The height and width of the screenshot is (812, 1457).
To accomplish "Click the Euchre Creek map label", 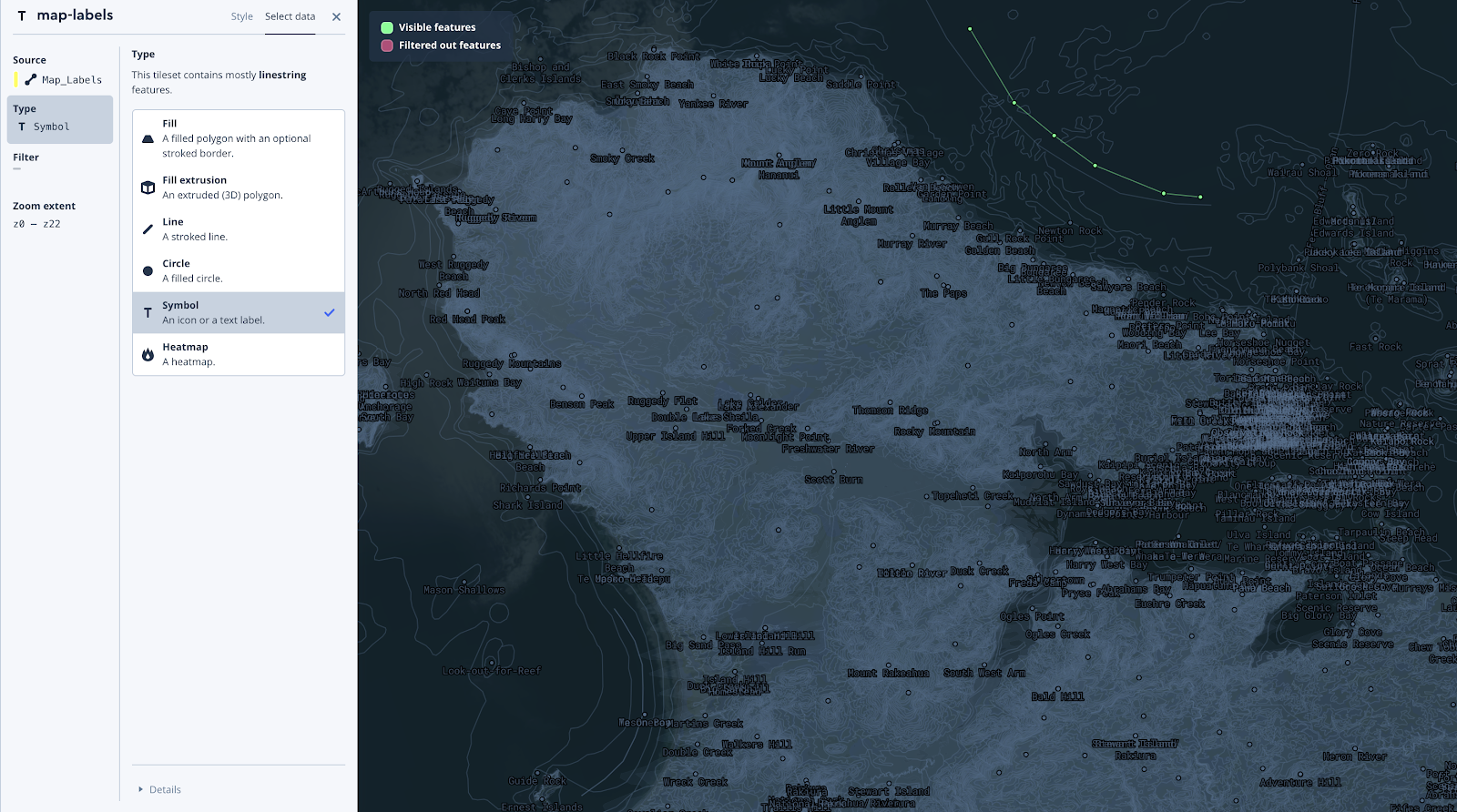I will click(1170, 604).
